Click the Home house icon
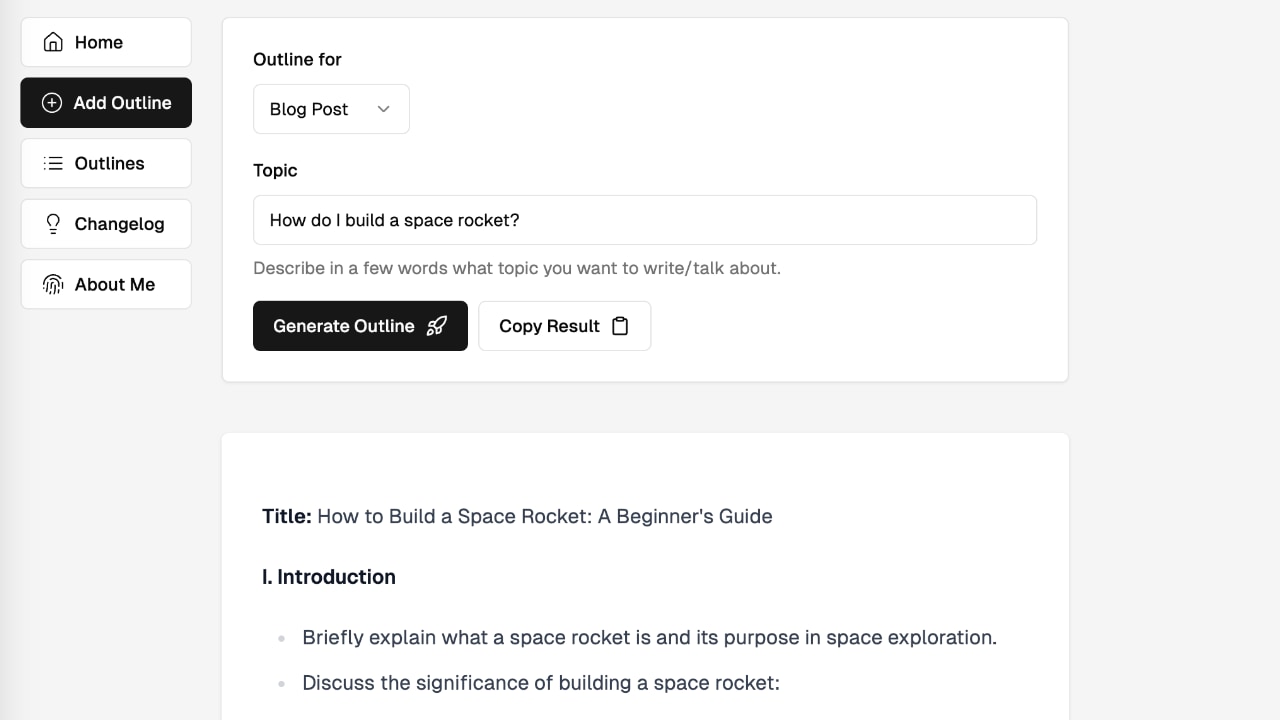 tap(53, 42)
